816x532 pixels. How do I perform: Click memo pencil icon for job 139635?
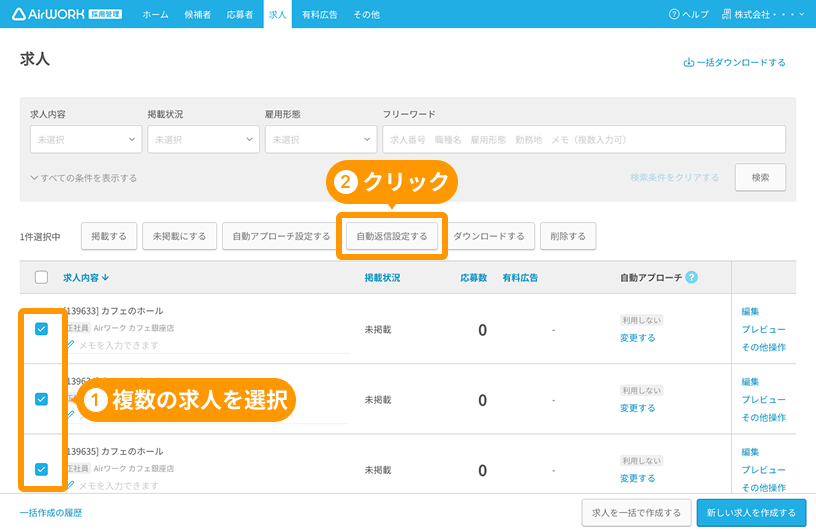coord(71,485)
